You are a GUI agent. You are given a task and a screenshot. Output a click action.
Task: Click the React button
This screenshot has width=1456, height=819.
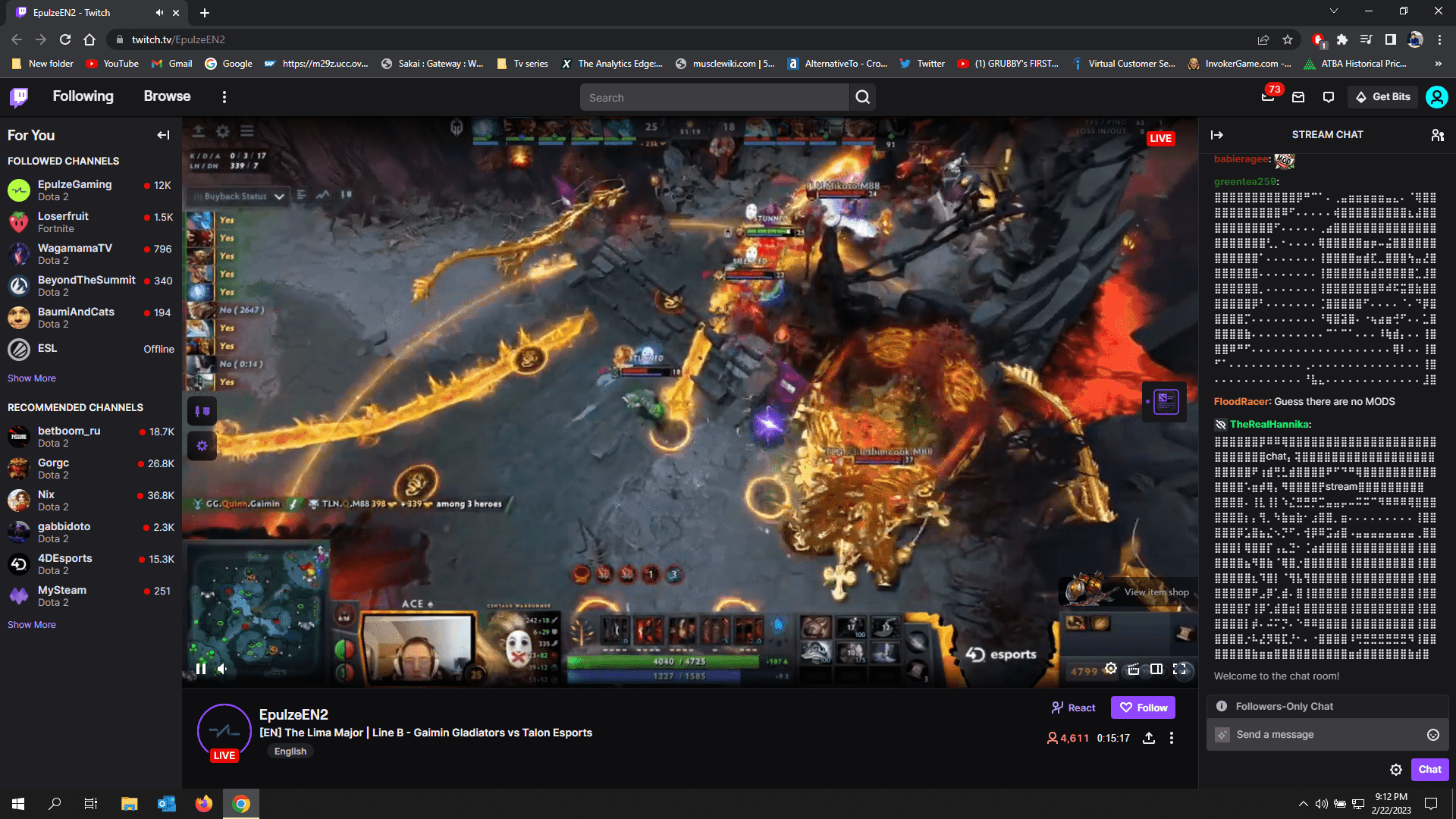click(x=1073, y=707)
